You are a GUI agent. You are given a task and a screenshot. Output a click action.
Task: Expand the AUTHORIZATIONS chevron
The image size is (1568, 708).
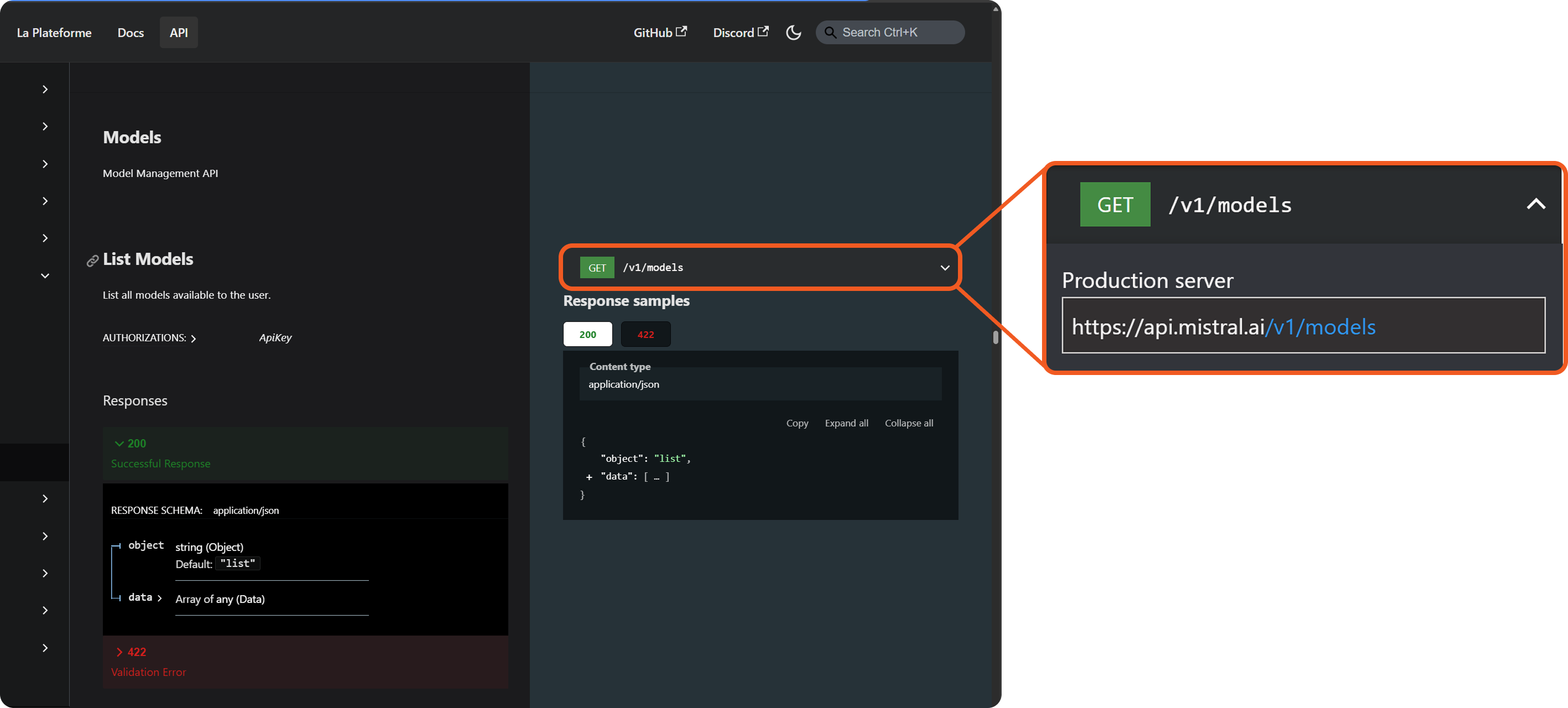(x=194, y=339)
